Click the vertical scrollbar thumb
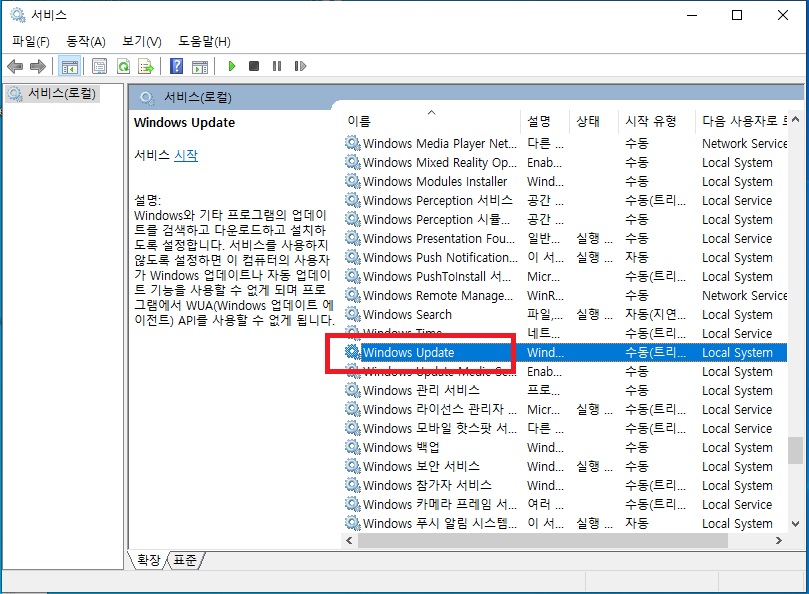This screenshot has width=809, height=594. (x=796, y=450)
